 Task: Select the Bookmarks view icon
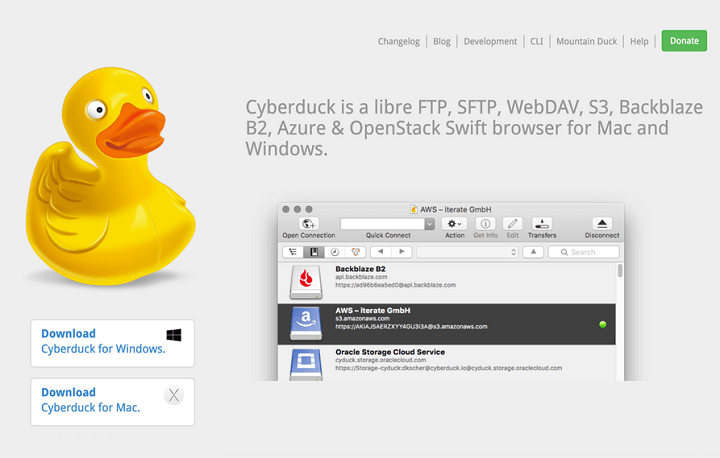314,252
